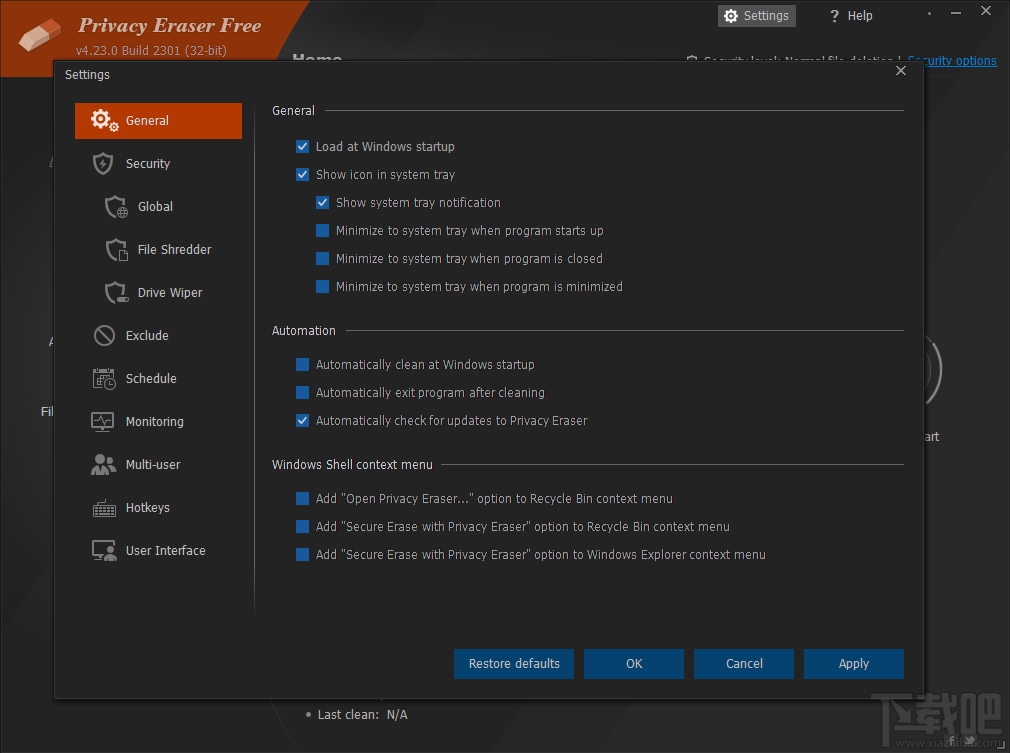Image resolution: width=1010 pixels, height=753 pixels.
Task: Check Secure Erase option for Windows Explorer menu
Action: pyautogui.click(x=303, y=555)
